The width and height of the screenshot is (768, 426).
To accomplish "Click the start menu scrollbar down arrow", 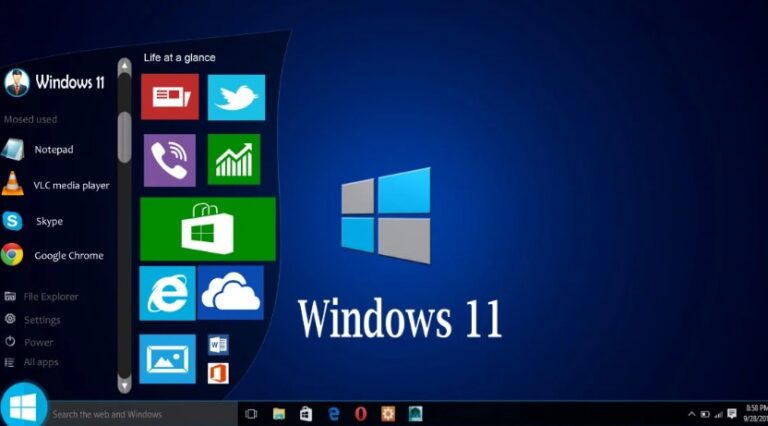I will click(x=124, y=385).
